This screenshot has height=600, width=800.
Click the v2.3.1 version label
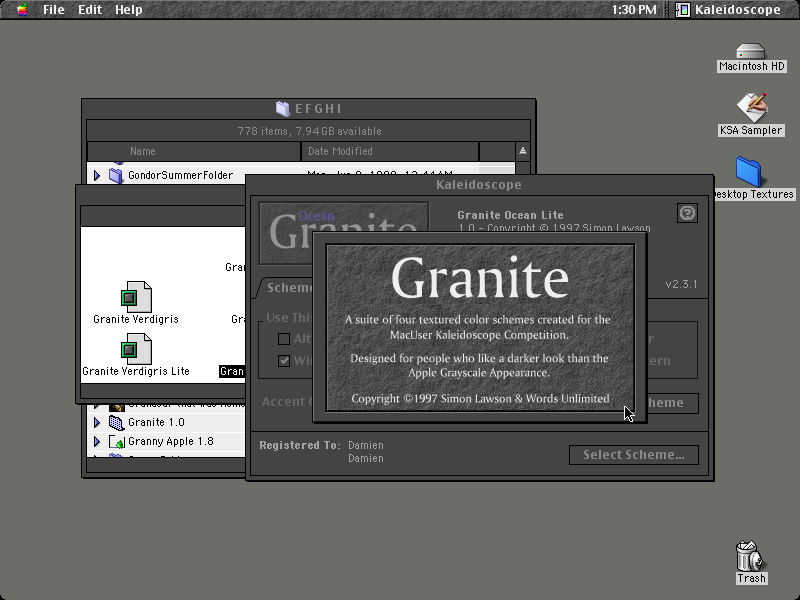pos(681,284)
